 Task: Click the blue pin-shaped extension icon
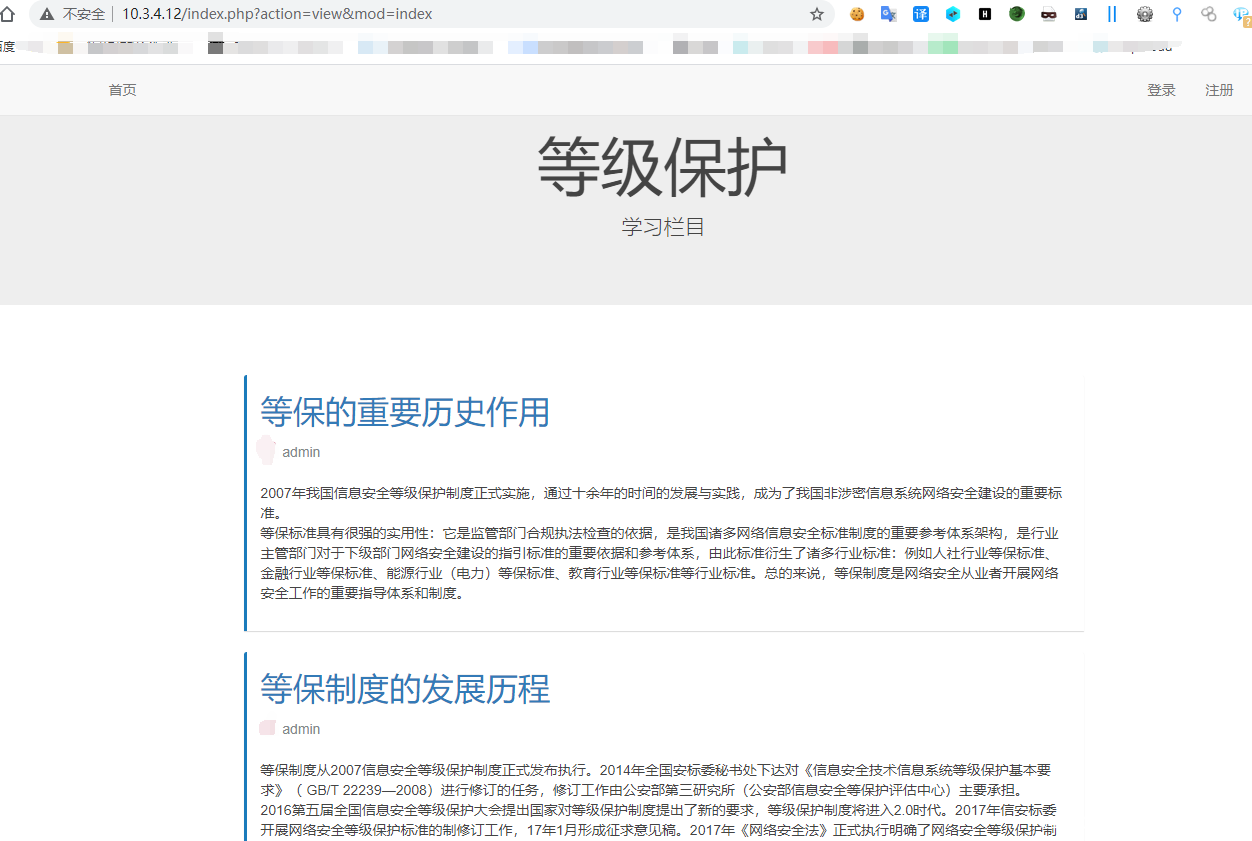[x=1177, y=14]
